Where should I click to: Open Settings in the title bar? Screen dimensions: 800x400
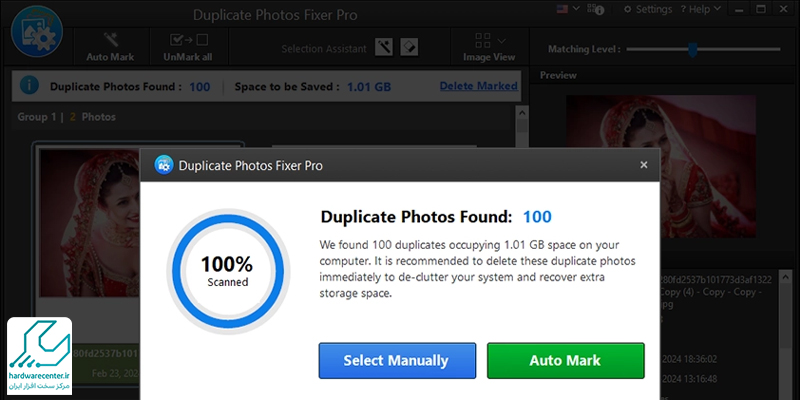(648, 9)
